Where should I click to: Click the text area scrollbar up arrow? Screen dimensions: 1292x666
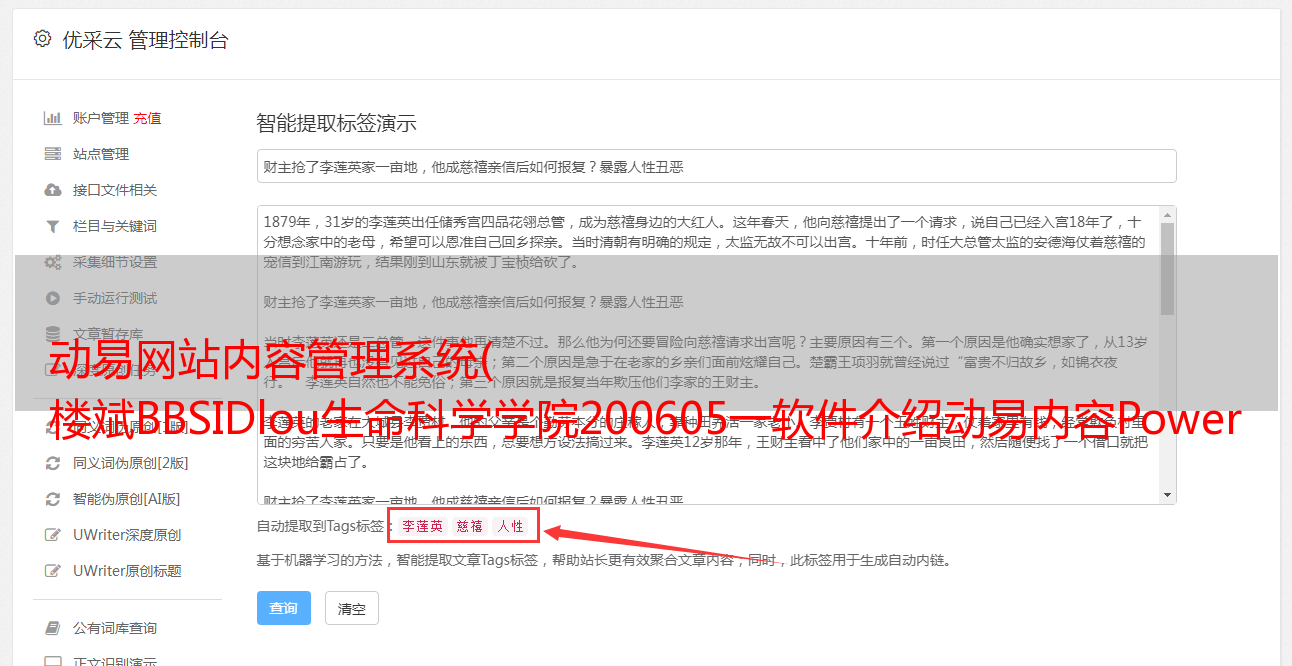(x=1167, y=215)
